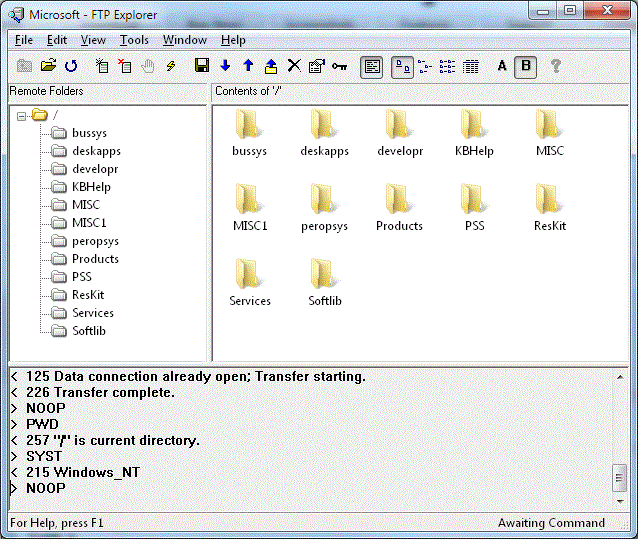Select Binary transfer mode B
This screenshot has width=638, height=539.
click(x=526, y=67)
